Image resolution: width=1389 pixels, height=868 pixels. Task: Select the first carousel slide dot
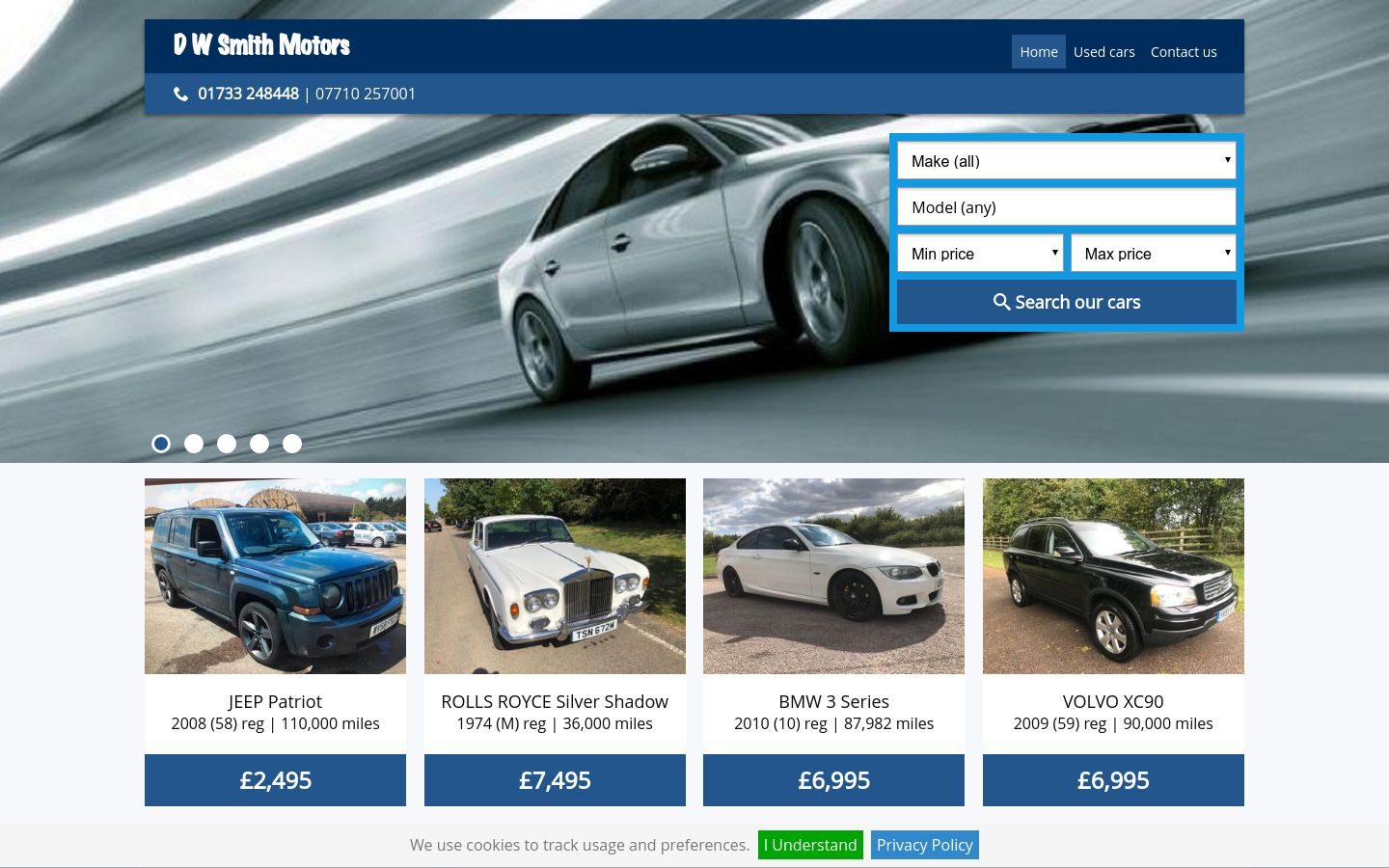pos(161,444)
